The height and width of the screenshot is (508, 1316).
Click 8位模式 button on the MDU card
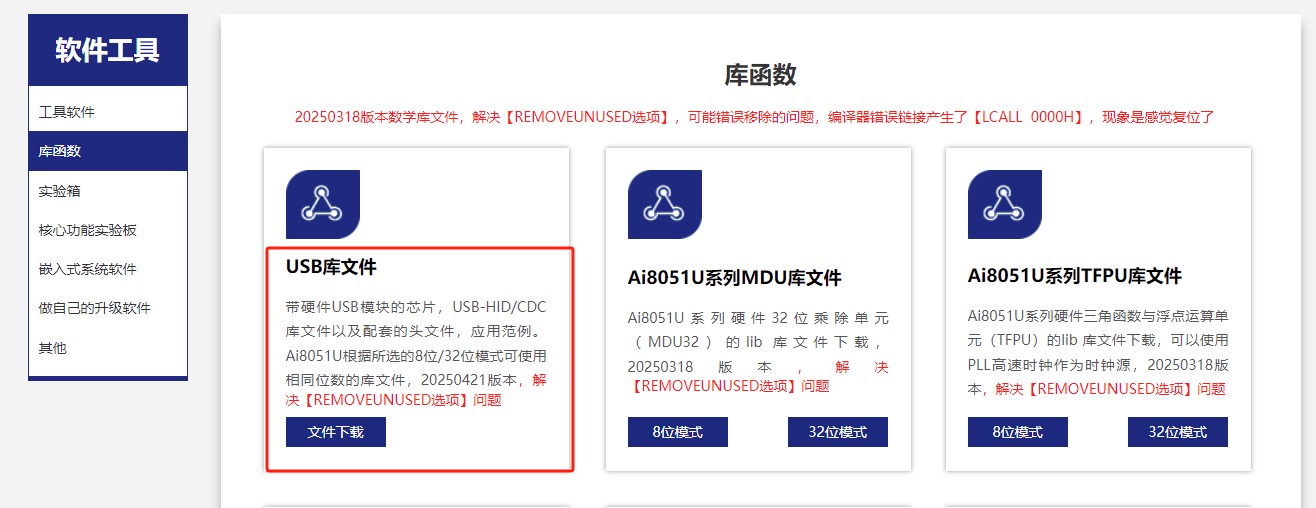678,432
